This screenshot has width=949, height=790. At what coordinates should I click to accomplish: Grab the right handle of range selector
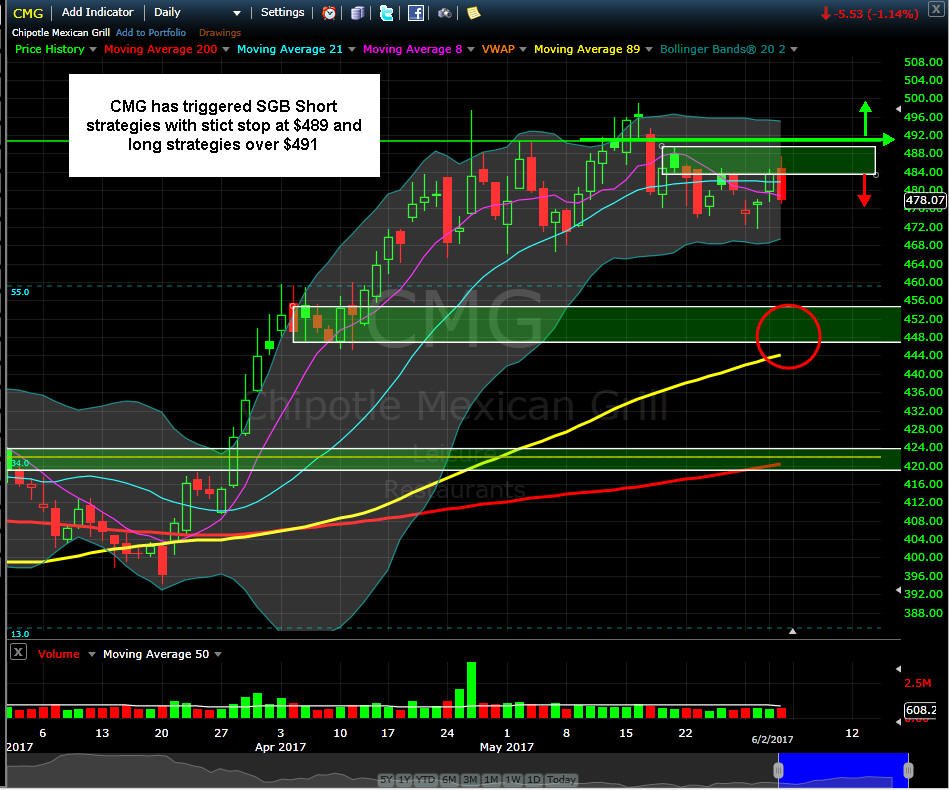click(x=908, y=770)
